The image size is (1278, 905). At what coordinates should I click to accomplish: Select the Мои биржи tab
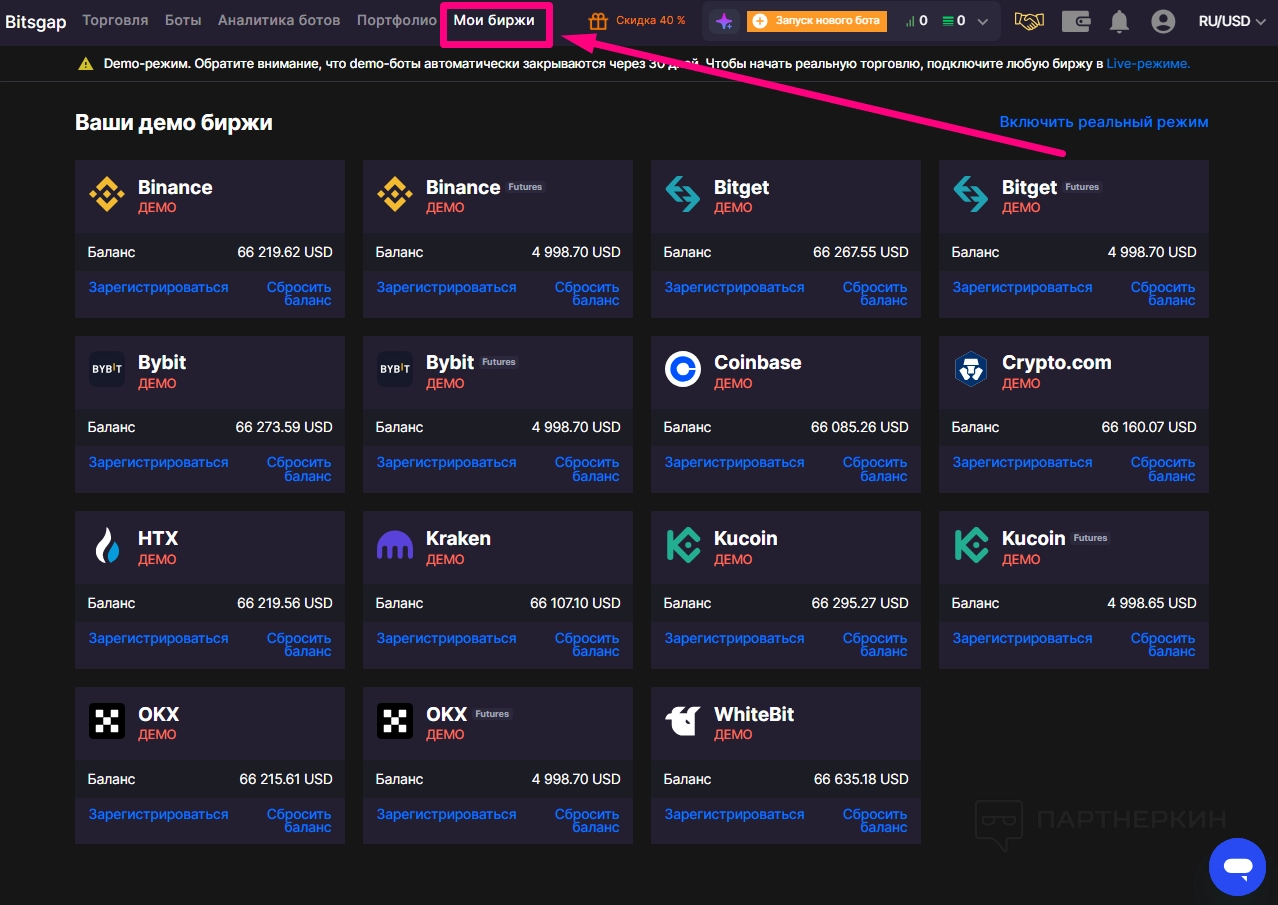click(x=494, y=20)
